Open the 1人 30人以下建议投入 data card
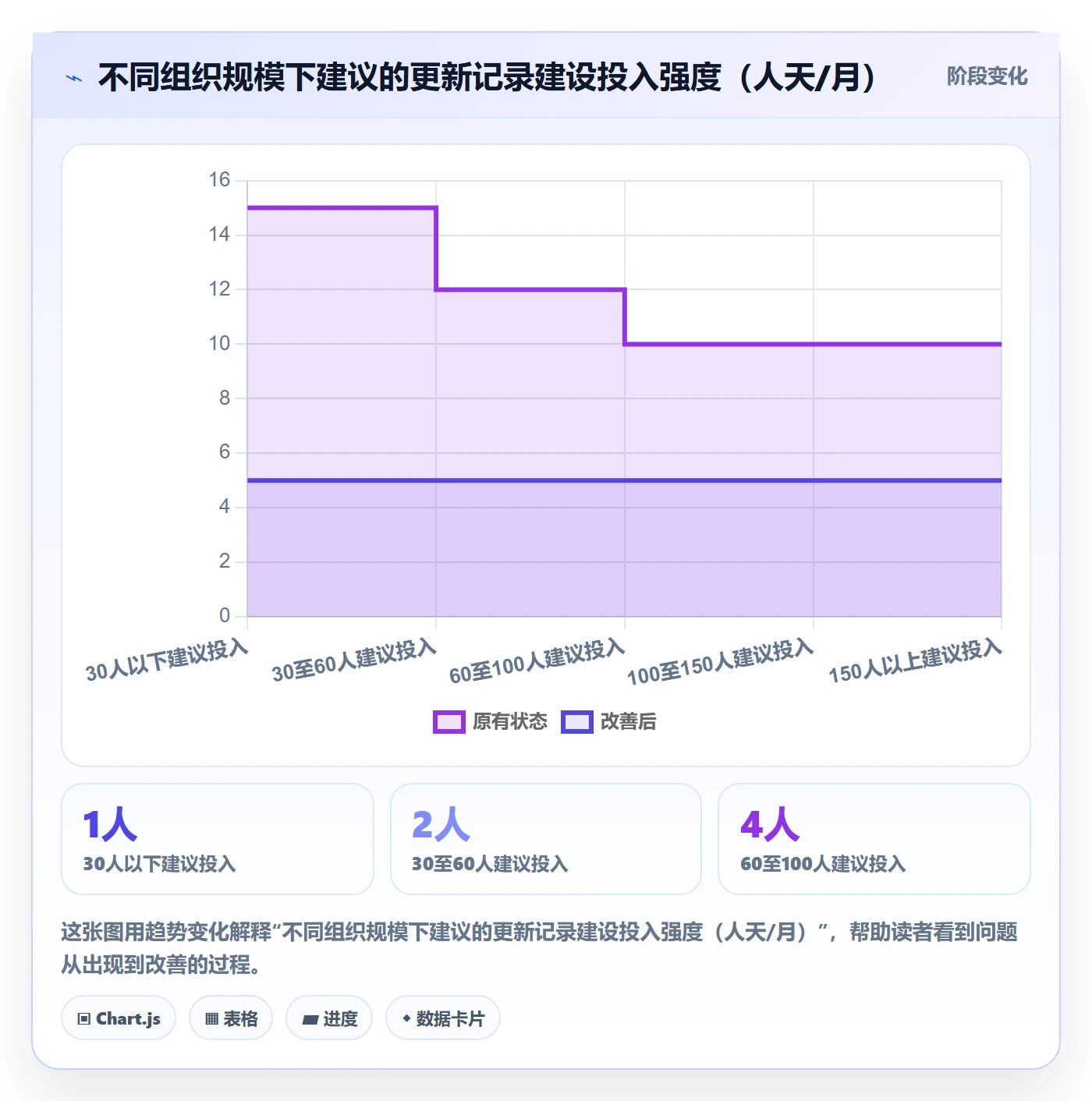Image resolution: width=1092 pixels, height=1101 pixels. (218, 839)
